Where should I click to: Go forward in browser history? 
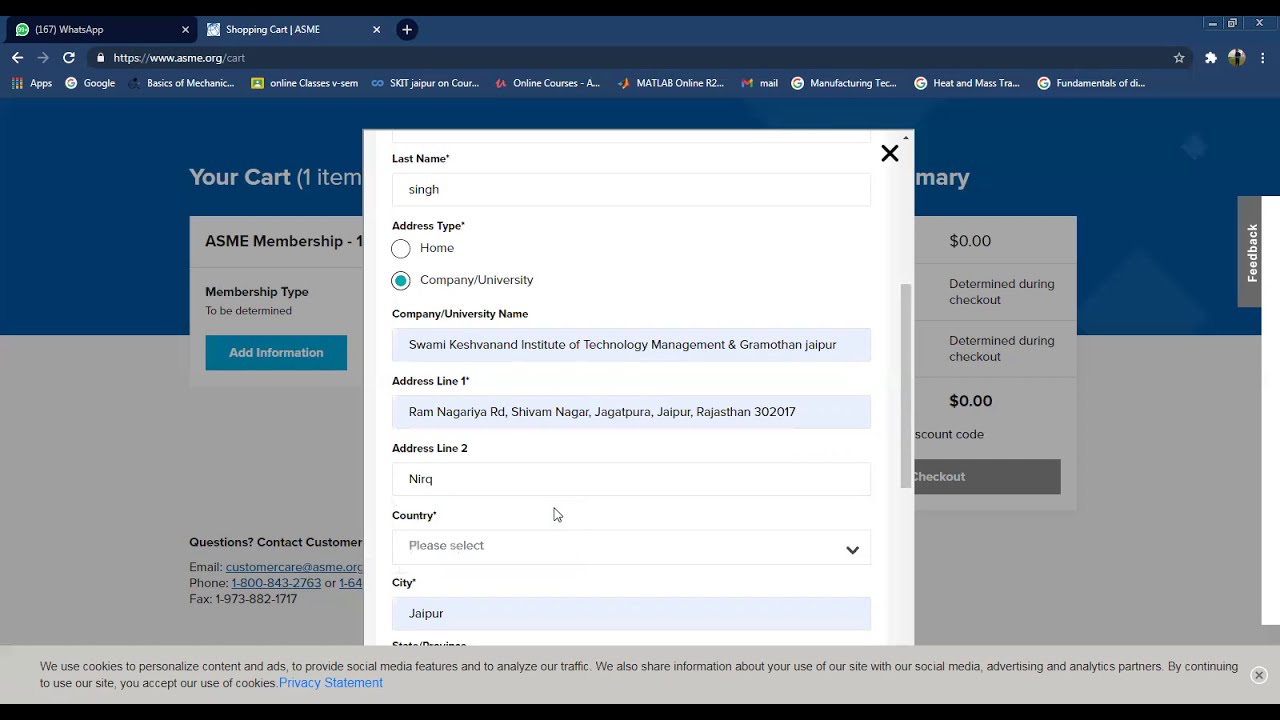pos(43,58)
